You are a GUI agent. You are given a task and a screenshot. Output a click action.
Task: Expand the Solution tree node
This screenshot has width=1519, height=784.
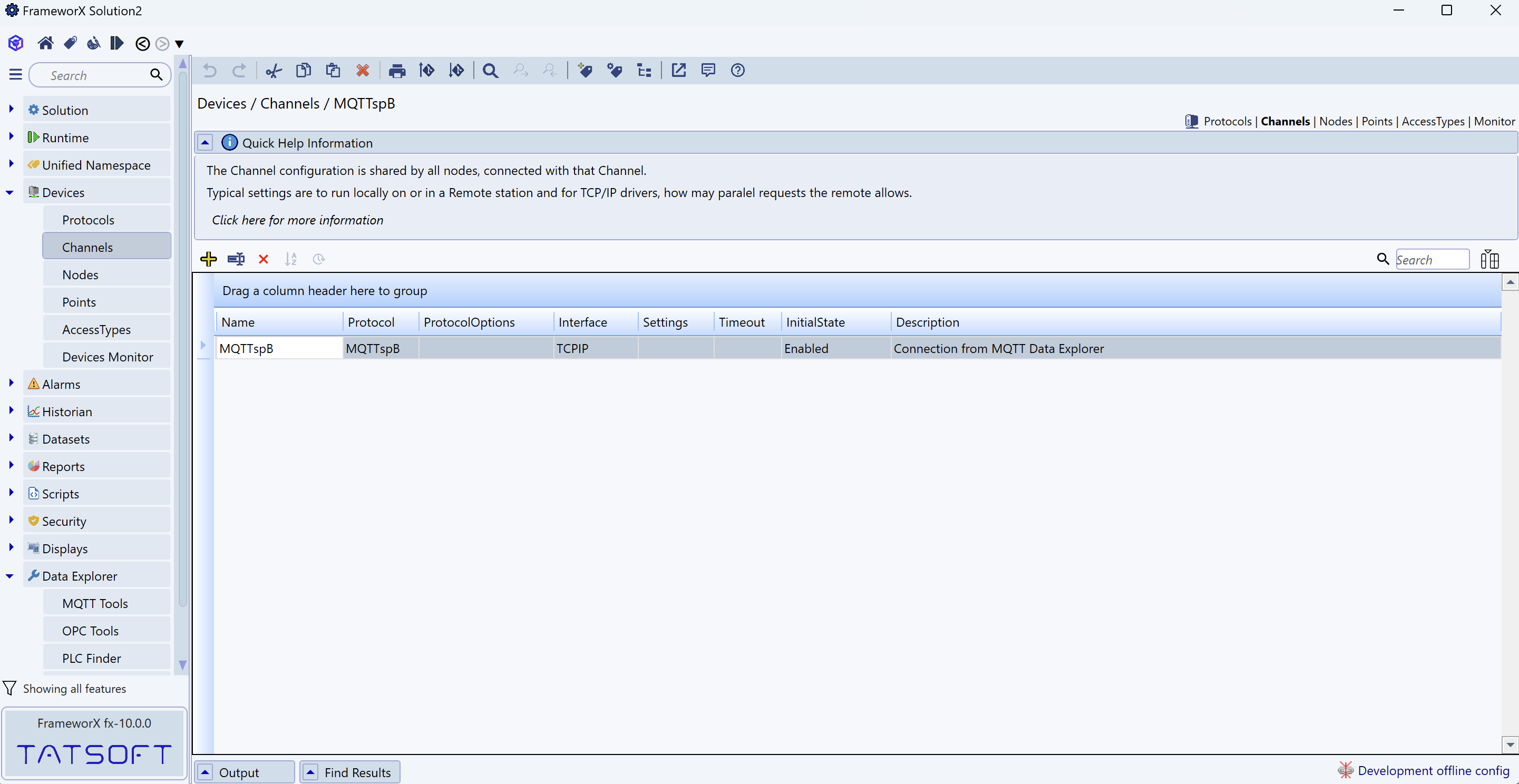pyautogui.click(x=11, y=109)
